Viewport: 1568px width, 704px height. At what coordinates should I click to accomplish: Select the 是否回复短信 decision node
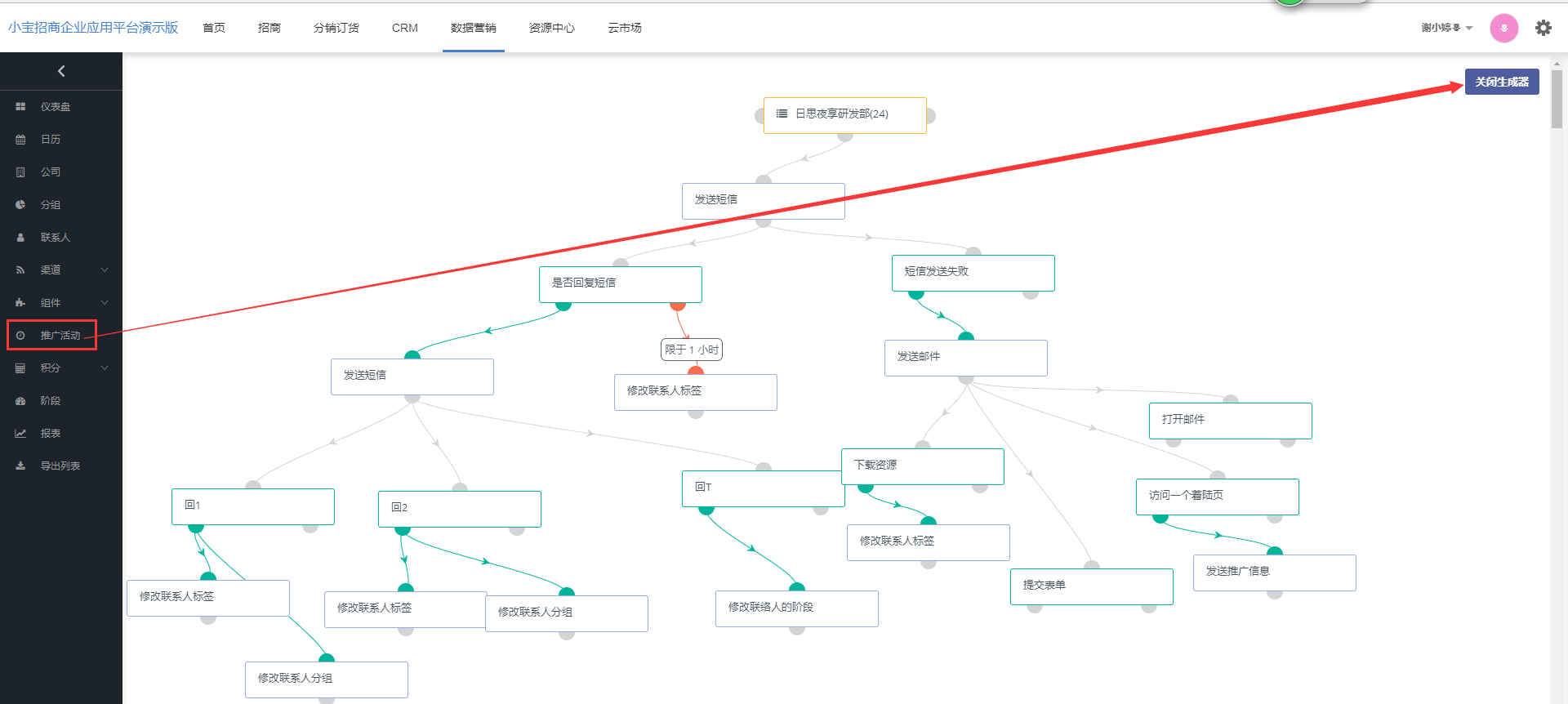pyautogui.click(x=620, y=283)
